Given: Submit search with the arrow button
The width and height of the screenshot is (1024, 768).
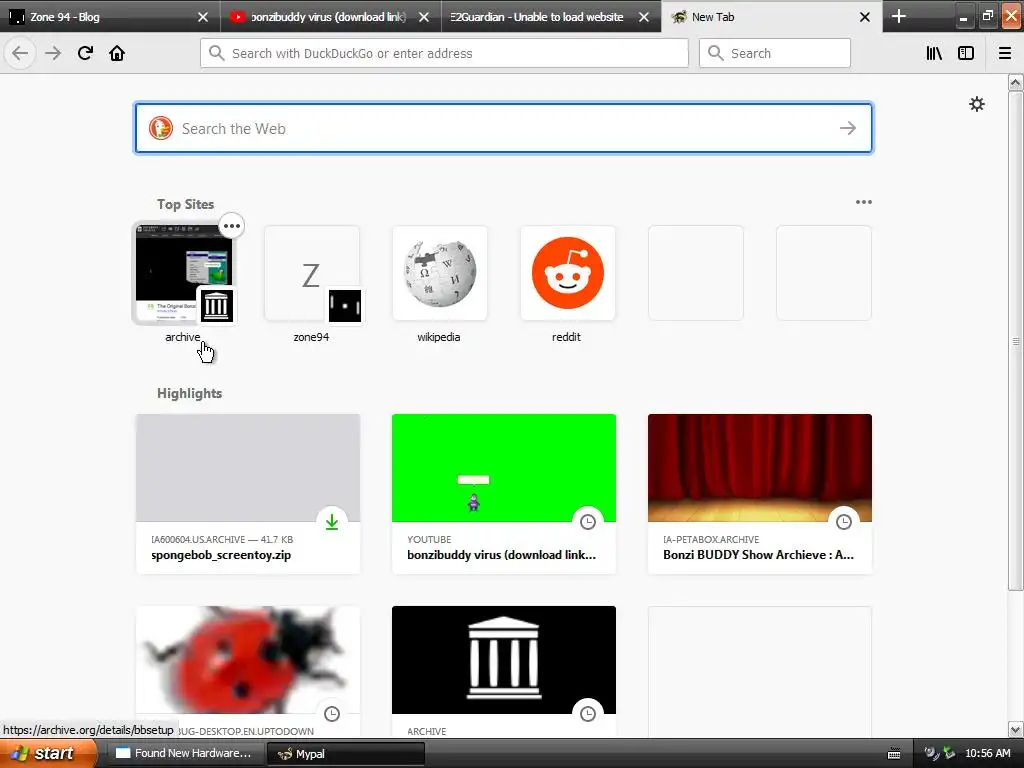Looking at the screenshot, I should coord(848,128).
